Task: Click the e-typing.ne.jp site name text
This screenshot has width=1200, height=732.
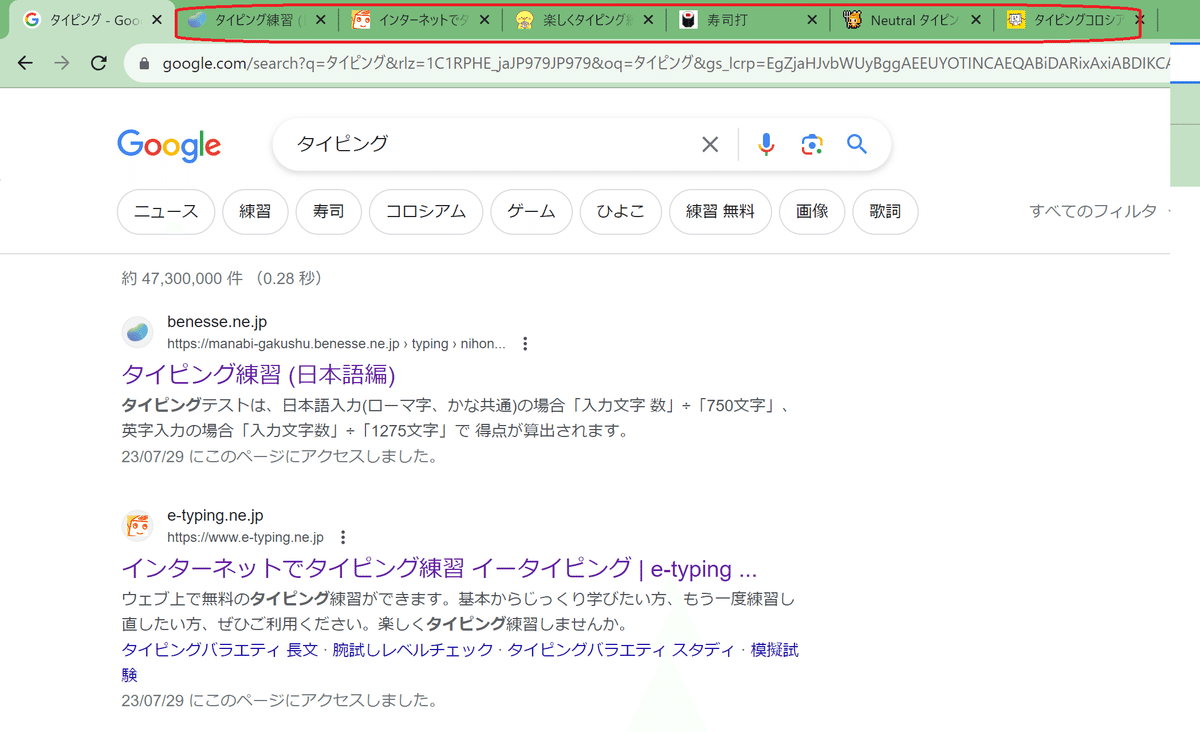Action: tap(215, 516)
